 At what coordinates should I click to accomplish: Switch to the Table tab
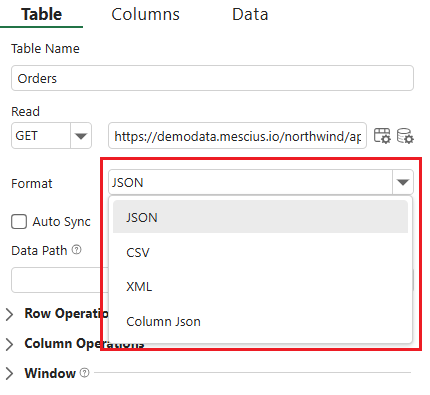[x=42, y=14]
